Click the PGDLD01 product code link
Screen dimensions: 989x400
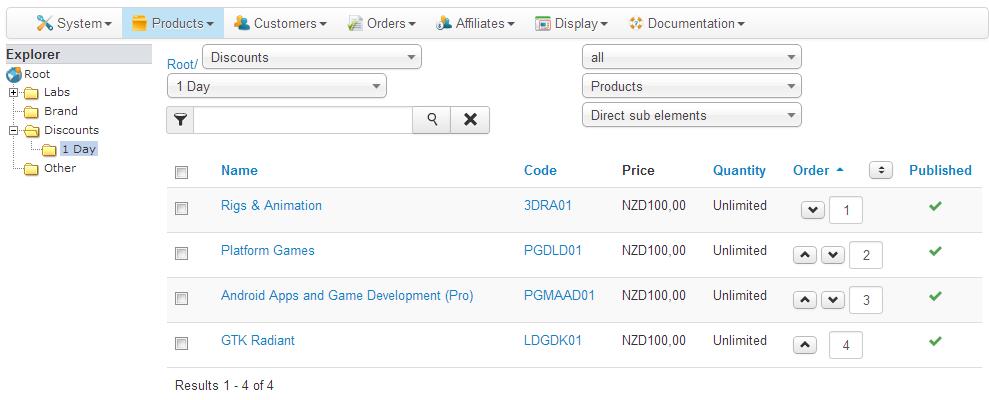click(552, 251)
